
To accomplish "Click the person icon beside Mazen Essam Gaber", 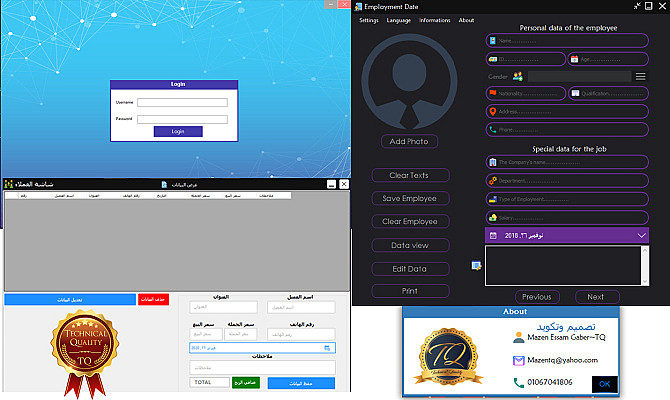I will [519, 338].
